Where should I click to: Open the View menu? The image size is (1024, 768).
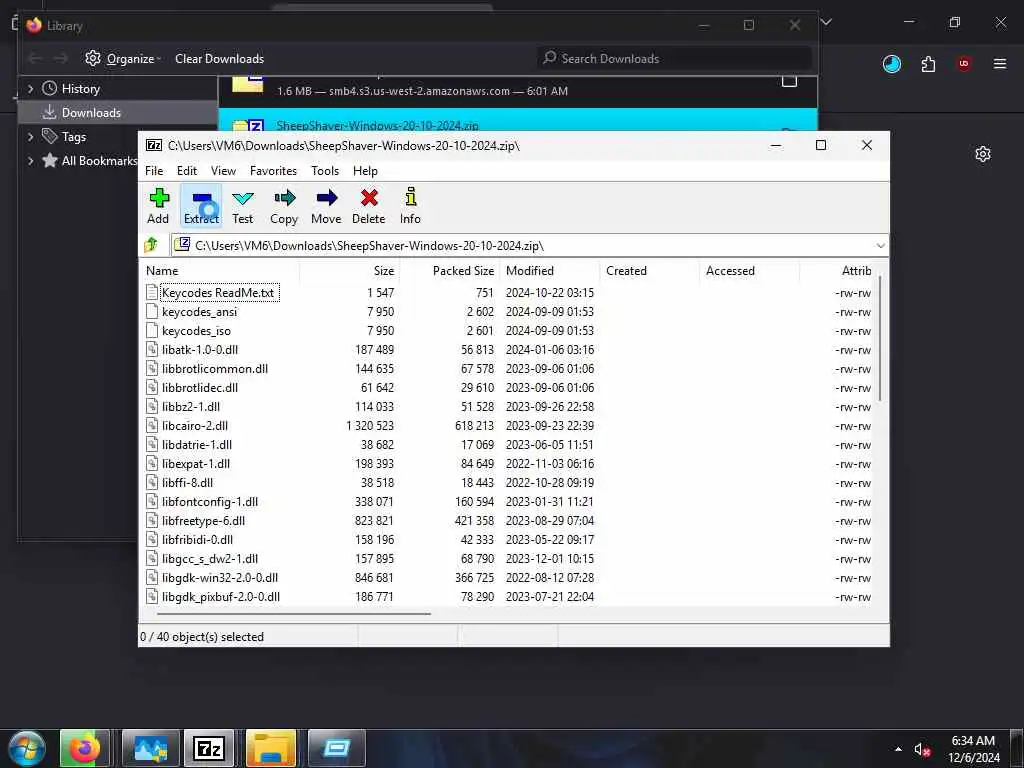[223, 170]
